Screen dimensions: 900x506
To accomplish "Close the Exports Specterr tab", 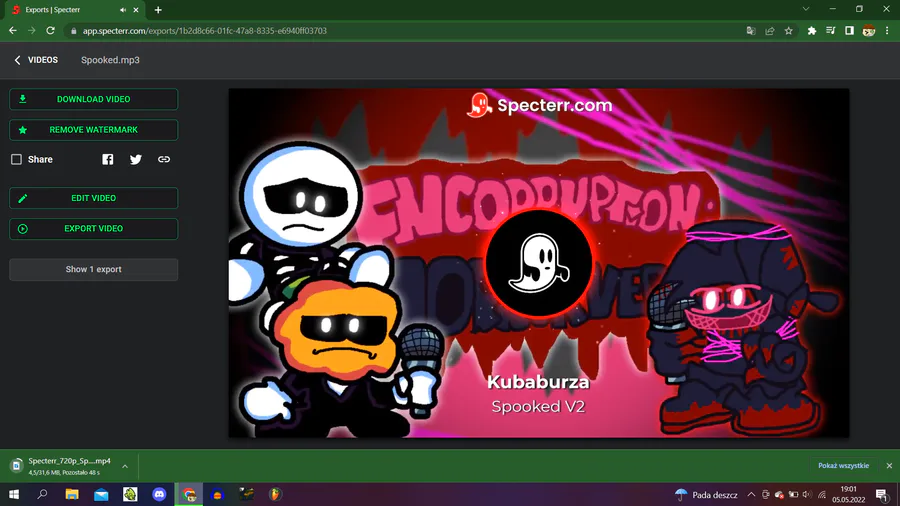I will 136,10.
